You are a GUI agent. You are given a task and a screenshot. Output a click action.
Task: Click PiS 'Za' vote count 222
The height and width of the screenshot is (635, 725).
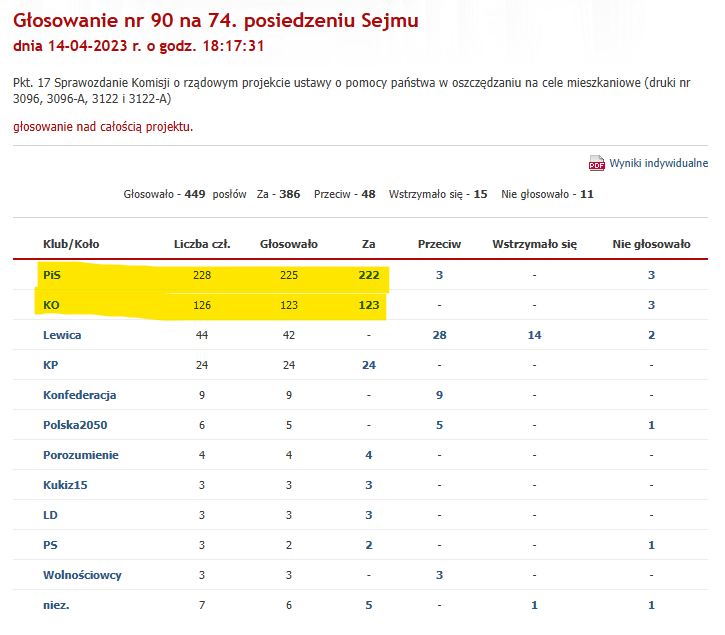point(368,274)
